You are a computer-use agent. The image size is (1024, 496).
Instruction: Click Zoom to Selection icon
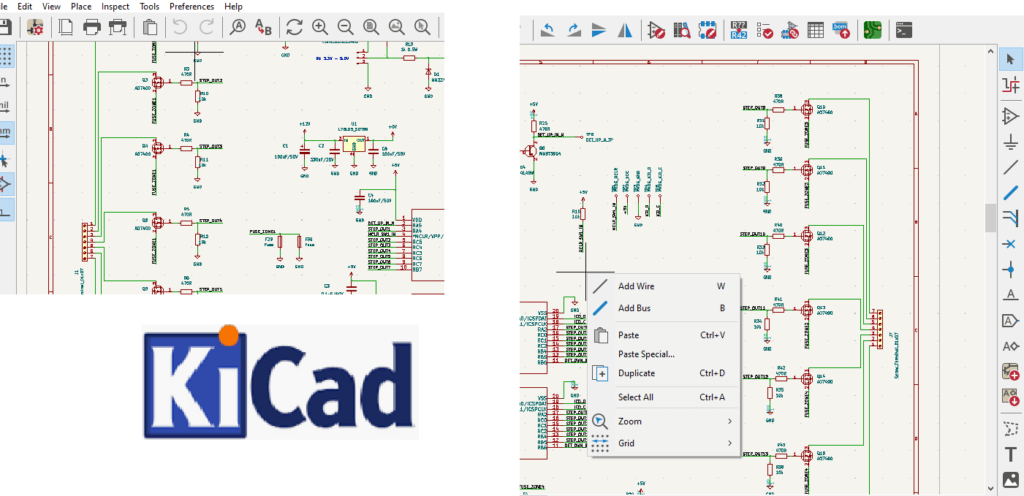(423, 27)
